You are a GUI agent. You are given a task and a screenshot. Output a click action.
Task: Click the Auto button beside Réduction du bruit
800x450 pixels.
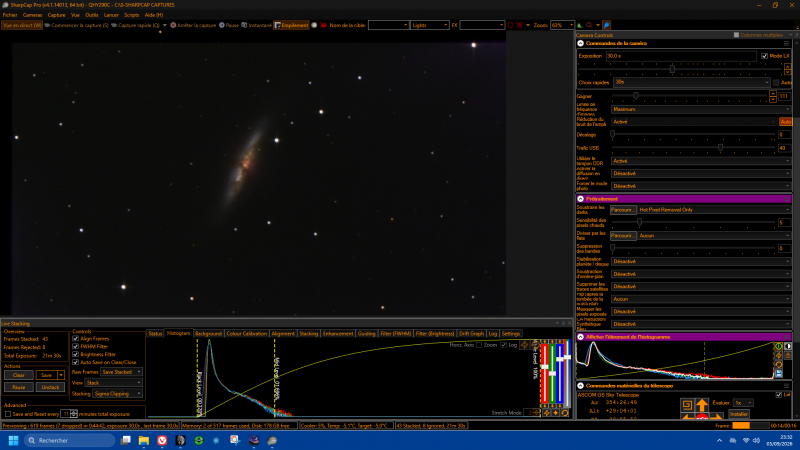pyautogui.click(x=785, y=121)
